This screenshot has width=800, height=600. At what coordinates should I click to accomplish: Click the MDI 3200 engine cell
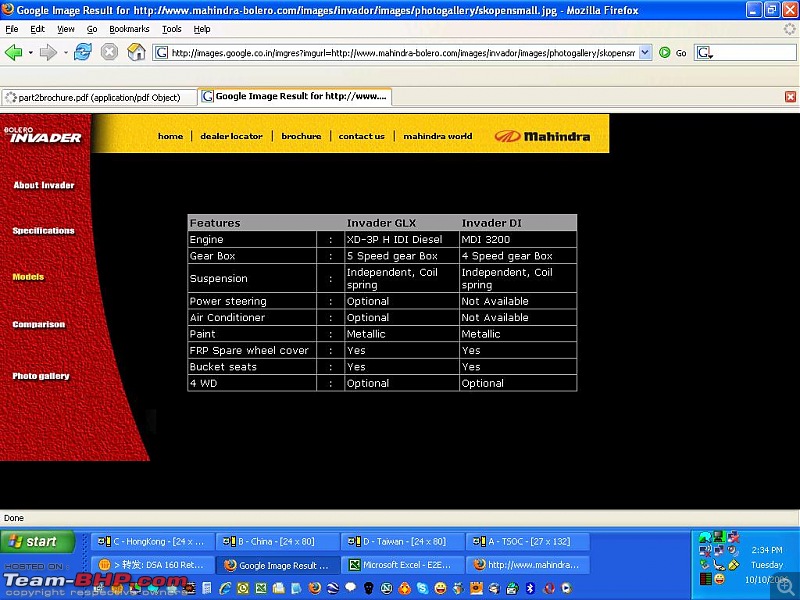pyautogui.click(x=518, y=239)
